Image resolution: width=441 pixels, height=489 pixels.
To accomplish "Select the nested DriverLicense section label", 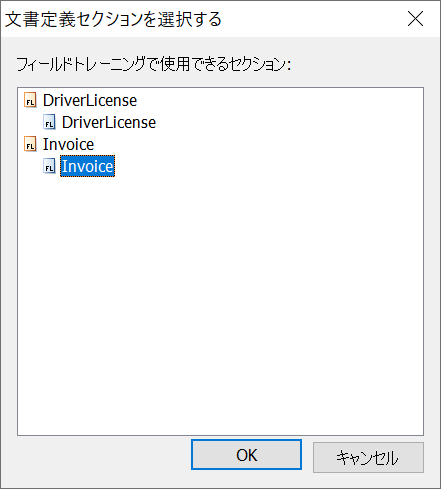I will click(109, 122).
